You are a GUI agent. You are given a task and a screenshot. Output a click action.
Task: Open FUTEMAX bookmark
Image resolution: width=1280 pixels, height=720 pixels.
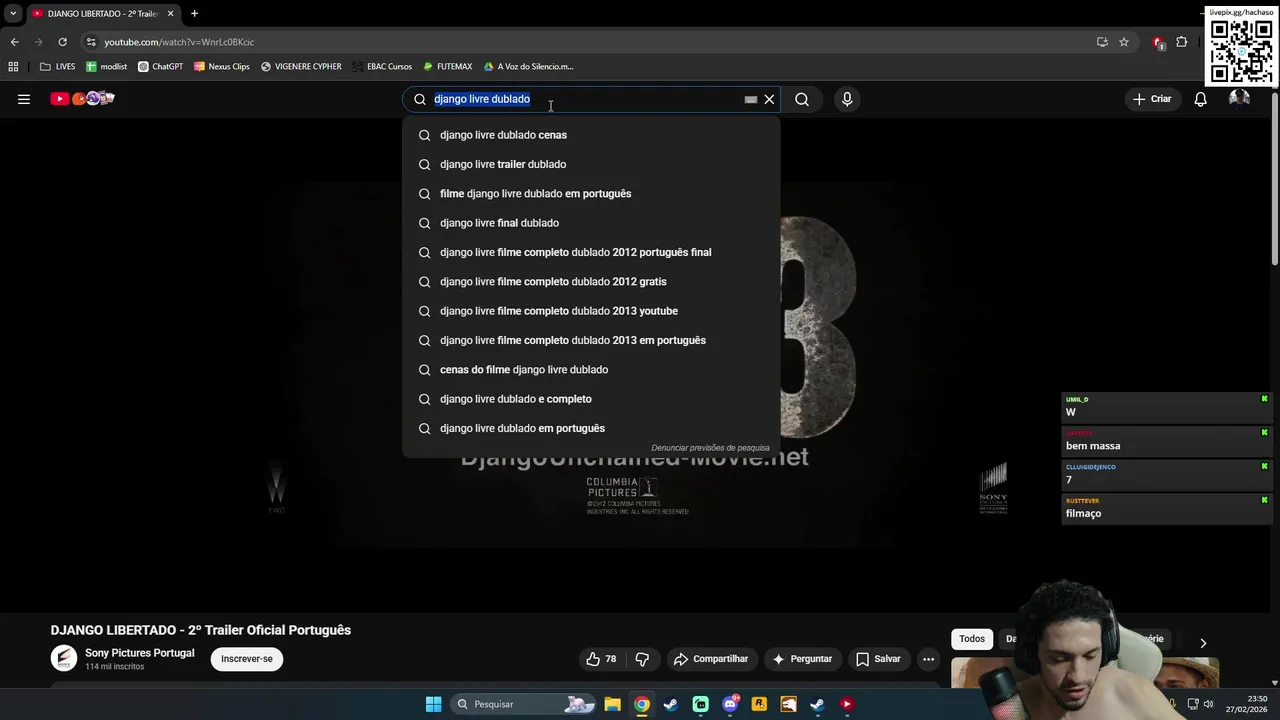coord(447,67)
